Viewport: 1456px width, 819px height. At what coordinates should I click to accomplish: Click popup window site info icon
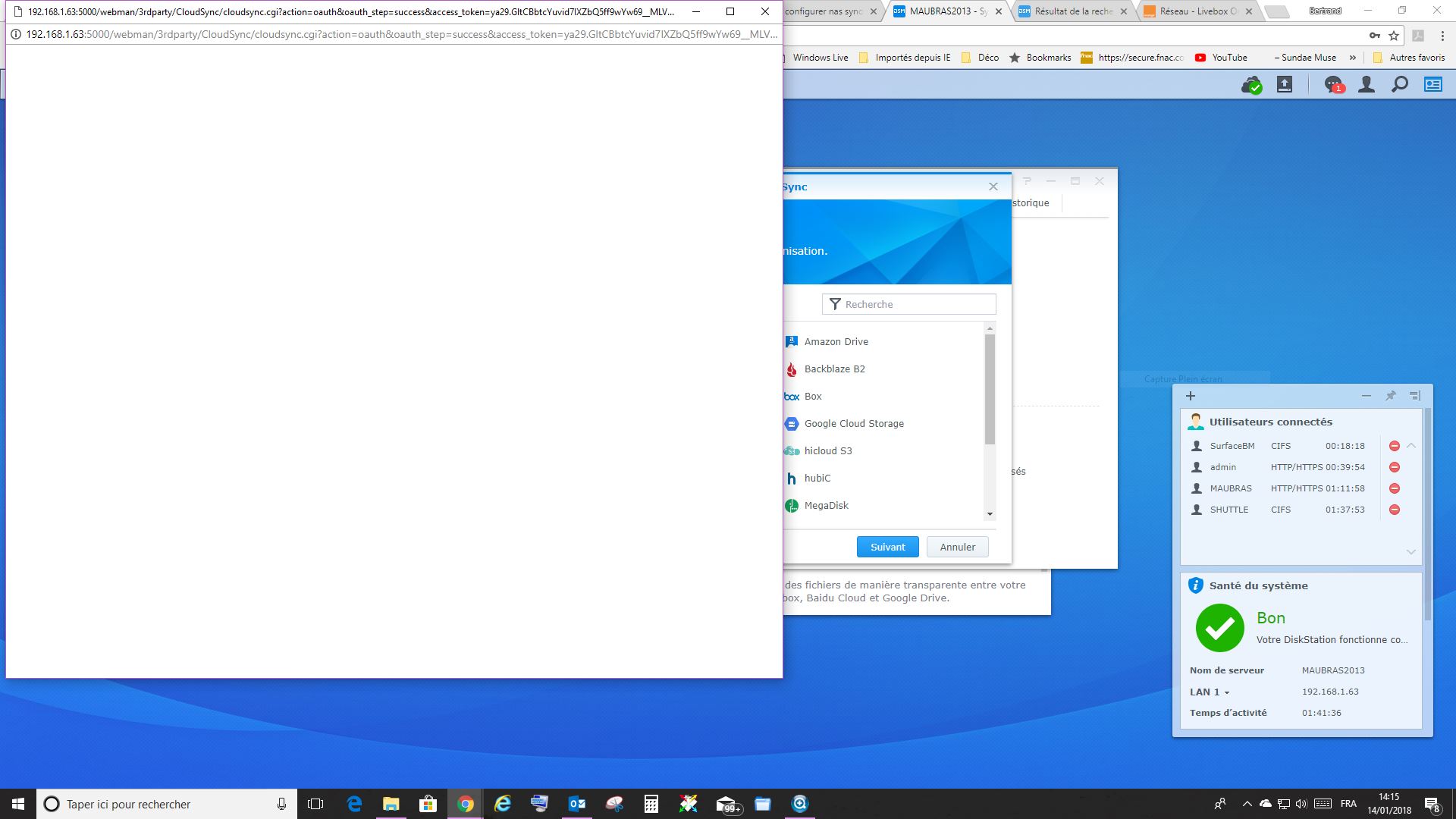(x=15, y=34)
